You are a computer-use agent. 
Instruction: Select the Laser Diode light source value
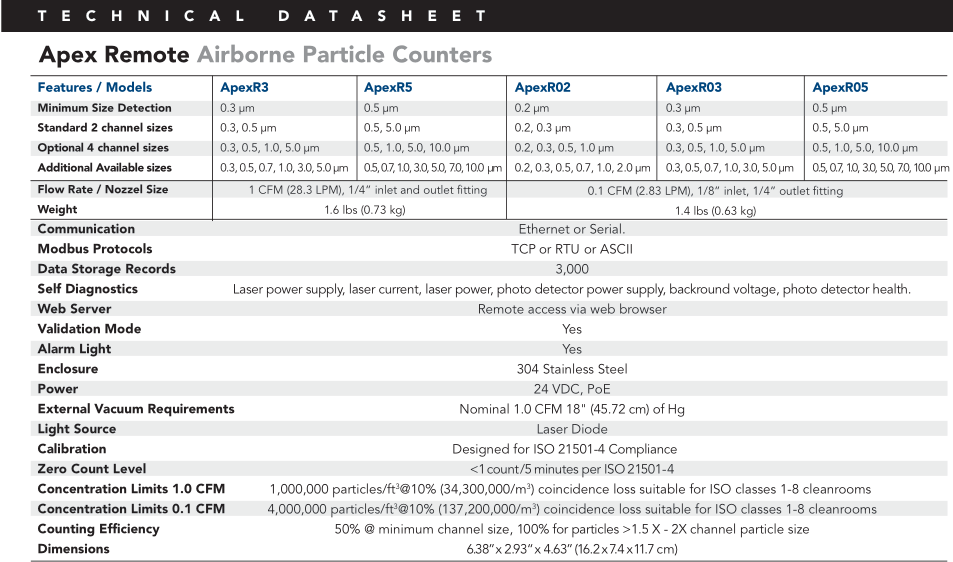(572, 429)
